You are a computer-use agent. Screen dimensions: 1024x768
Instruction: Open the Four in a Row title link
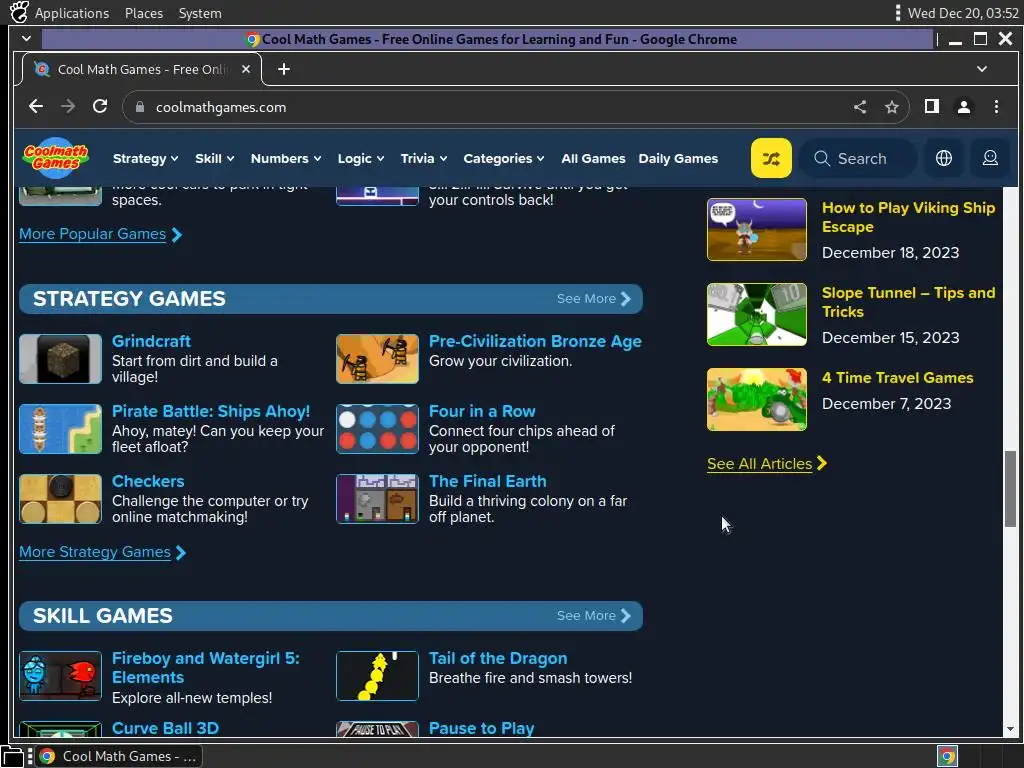482,411
